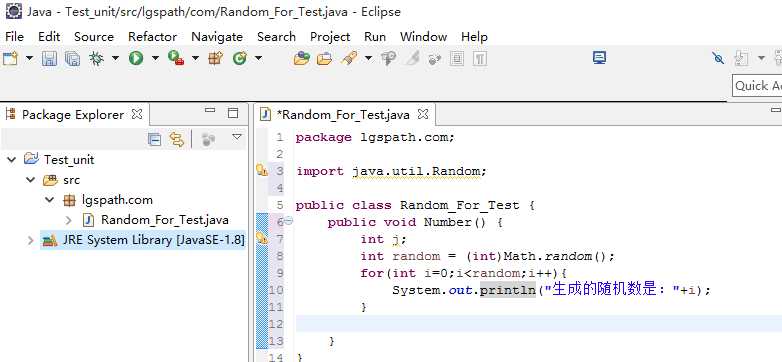Click the New Java Class icon
Image resolution: width=782 pixels, height=362 pixels.
(240, 58)
